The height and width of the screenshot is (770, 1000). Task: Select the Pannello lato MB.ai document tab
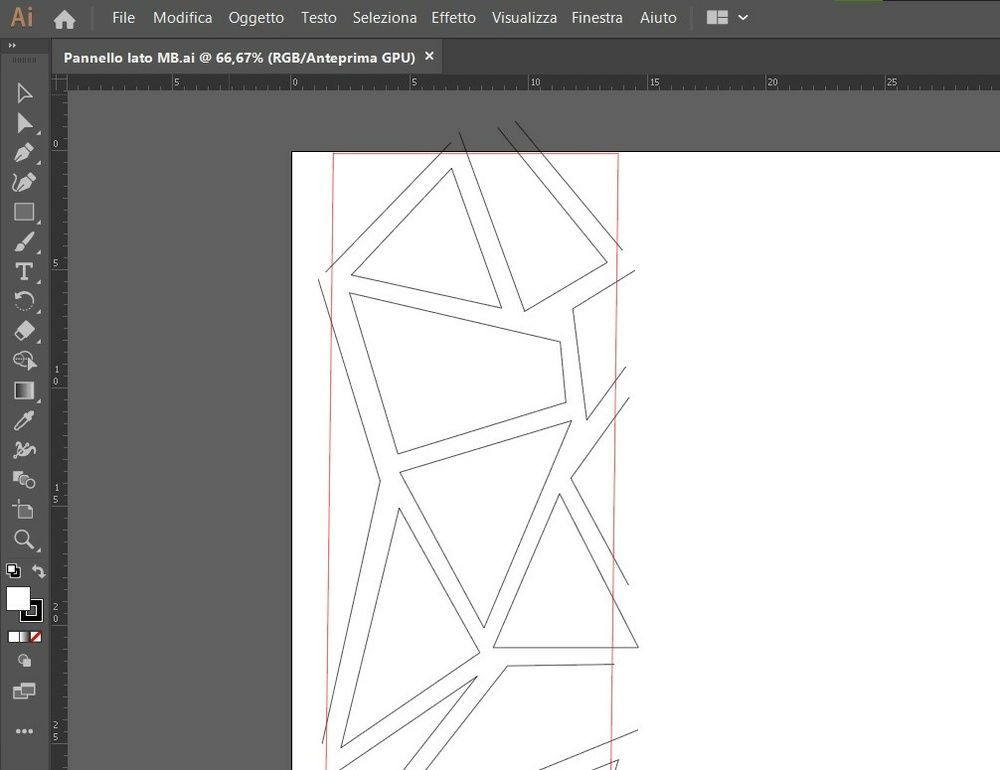(x=240, y=57)
